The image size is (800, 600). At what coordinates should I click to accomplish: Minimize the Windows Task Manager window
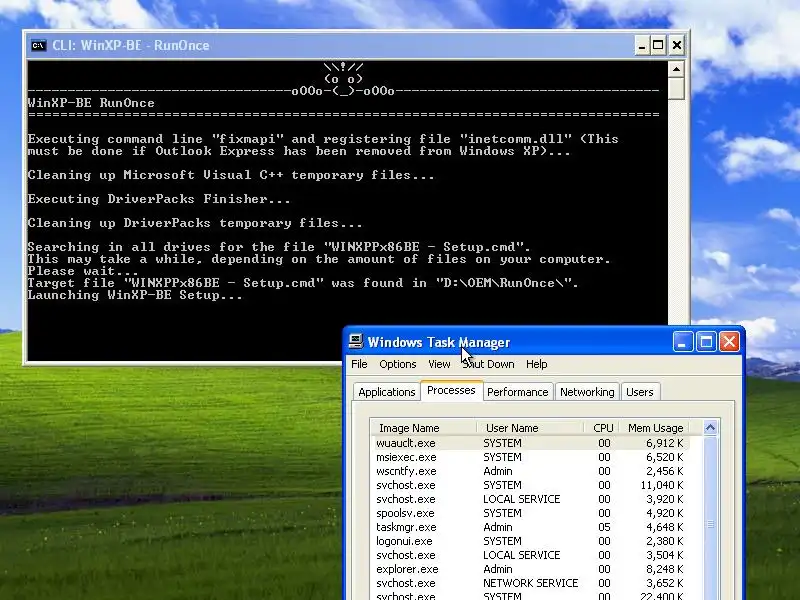pyautogui.click(x=683, y=341)
